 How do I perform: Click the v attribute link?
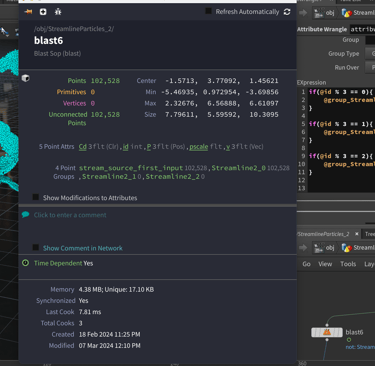tap(228, 147)
